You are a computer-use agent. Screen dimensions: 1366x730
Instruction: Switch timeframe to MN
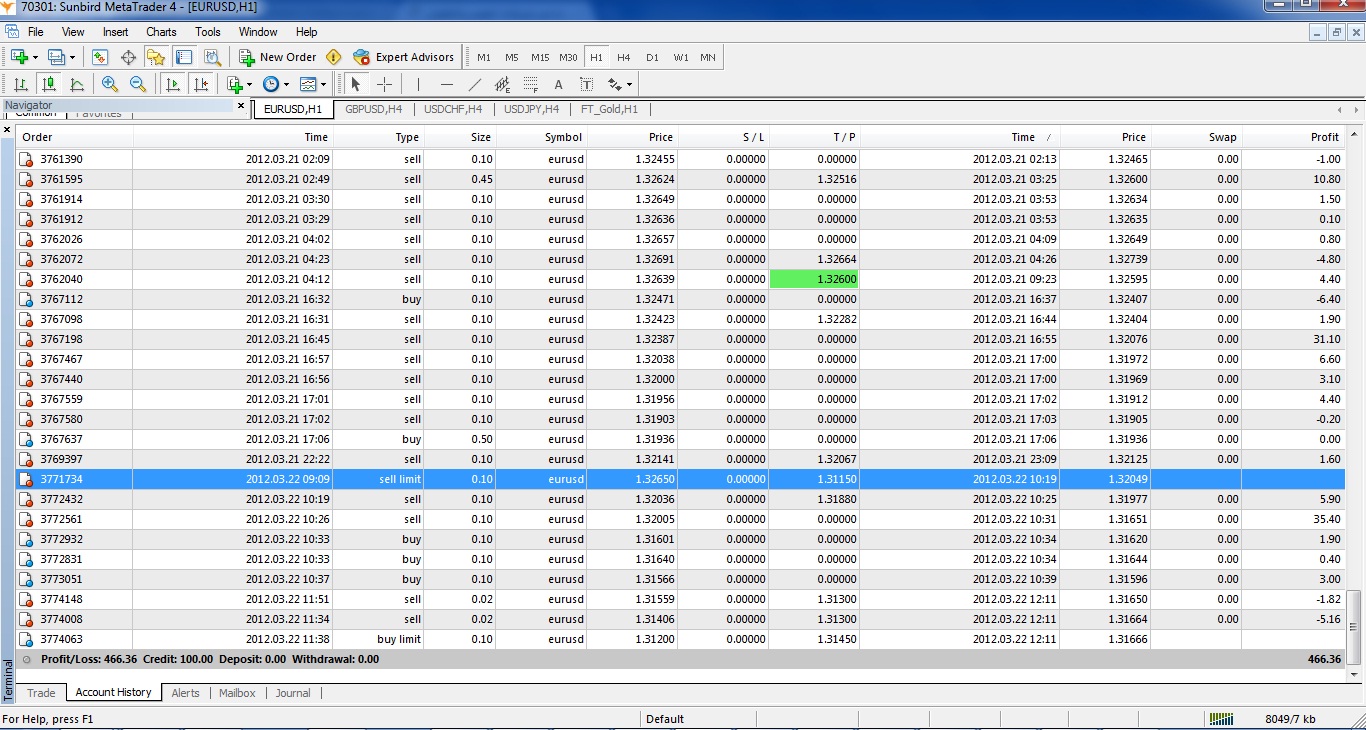(708, 57)
